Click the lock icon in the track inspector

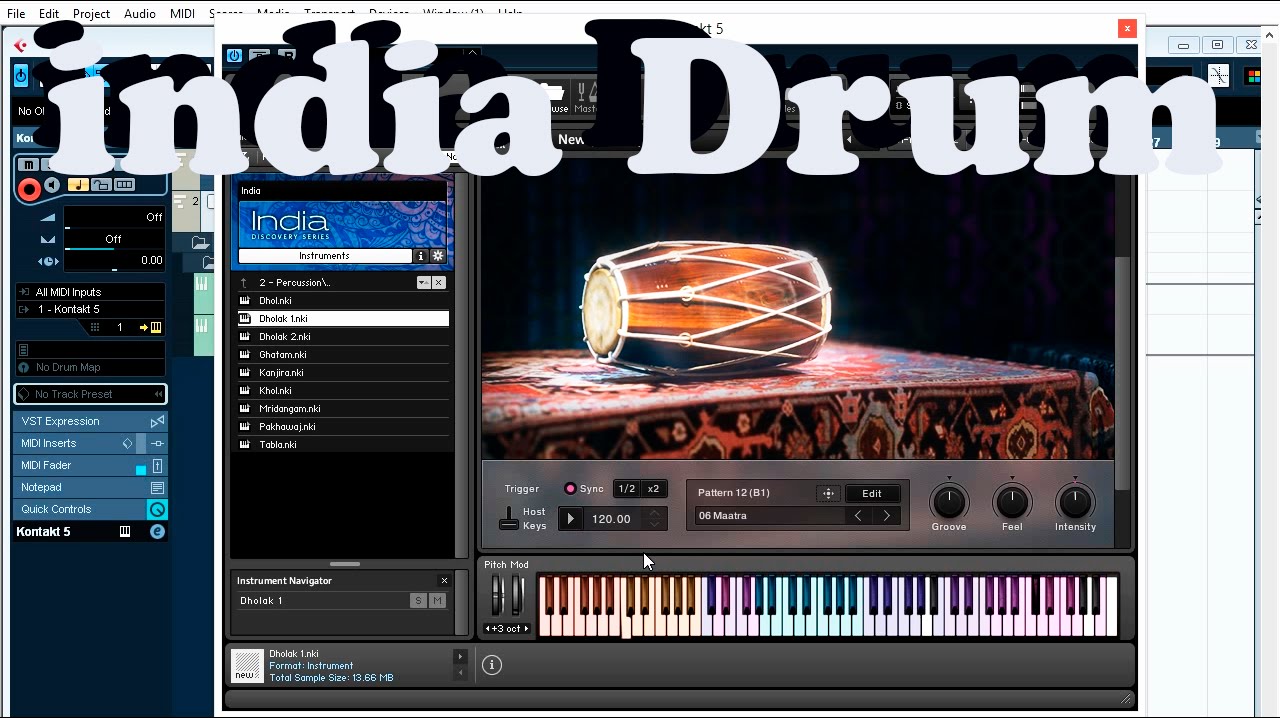click(x=101, y=185)
